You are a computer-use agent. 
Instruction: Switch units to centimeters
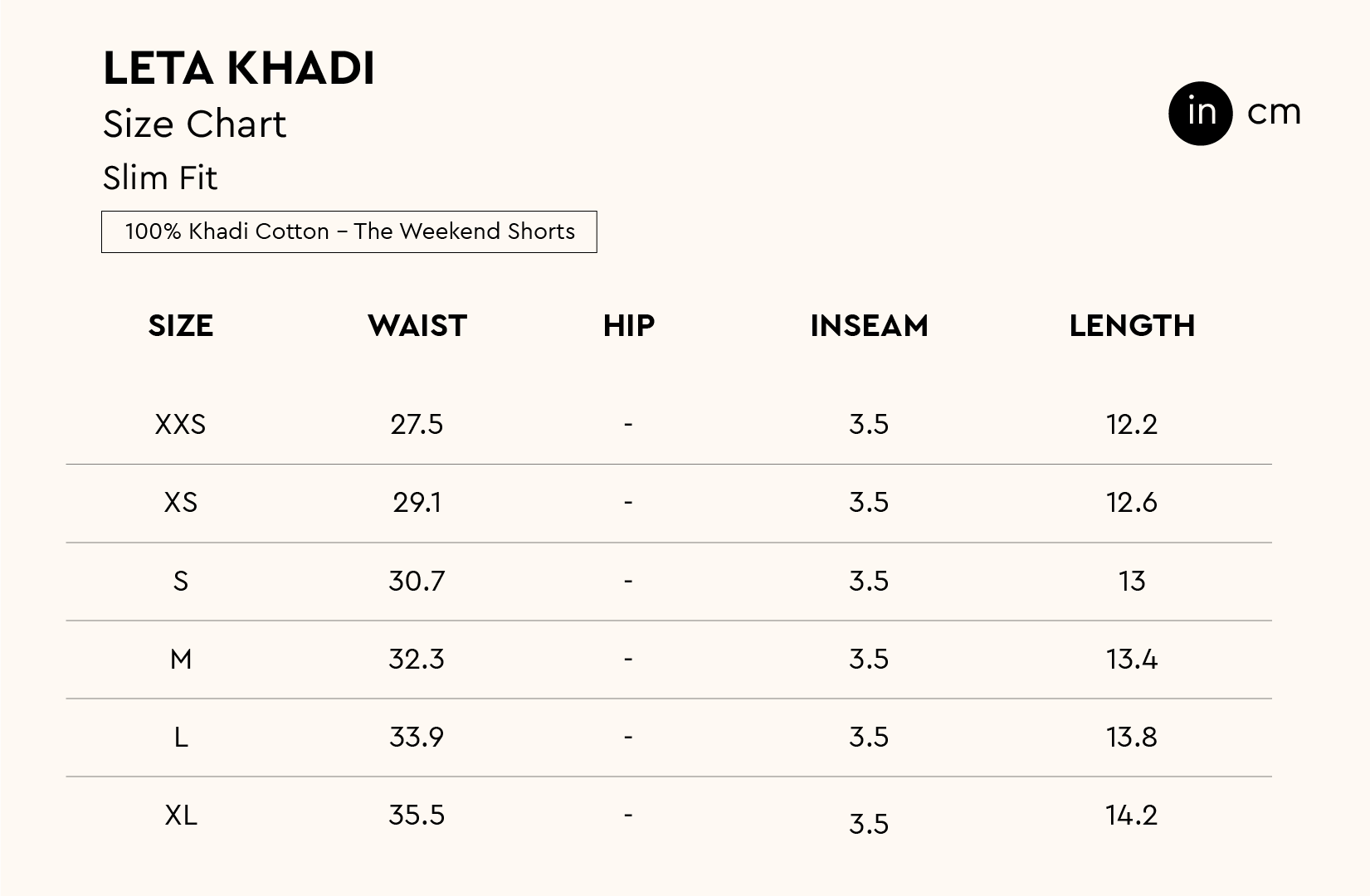click(x=1273, y=113)
